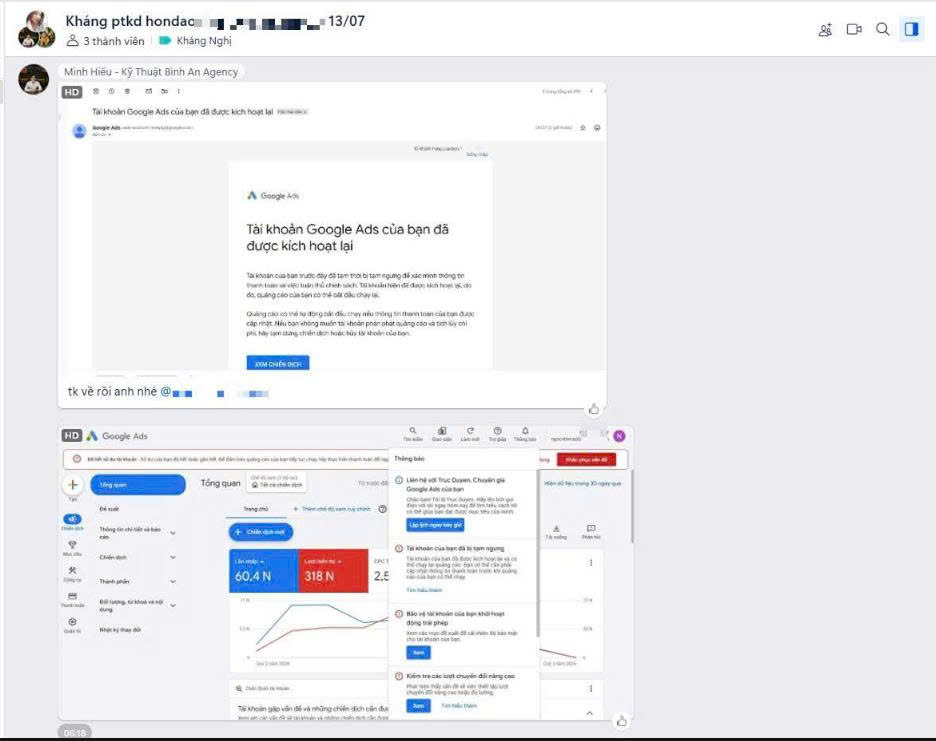Like the Google Ads dashboard screenshot message

(x=621, y=721)
